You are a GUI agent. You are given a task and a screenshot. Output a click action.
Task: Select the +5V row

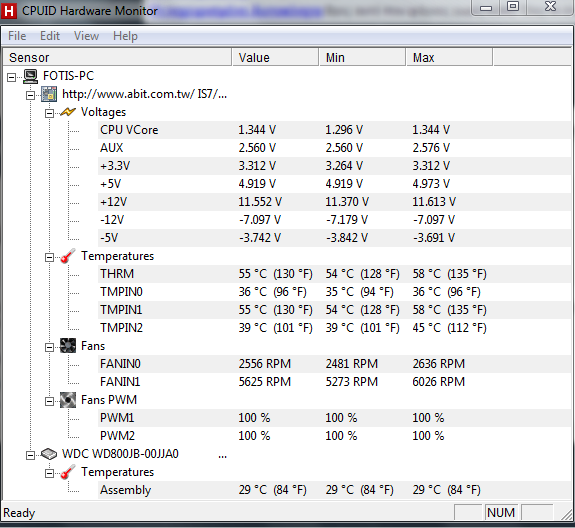click(x=334, y=184)
